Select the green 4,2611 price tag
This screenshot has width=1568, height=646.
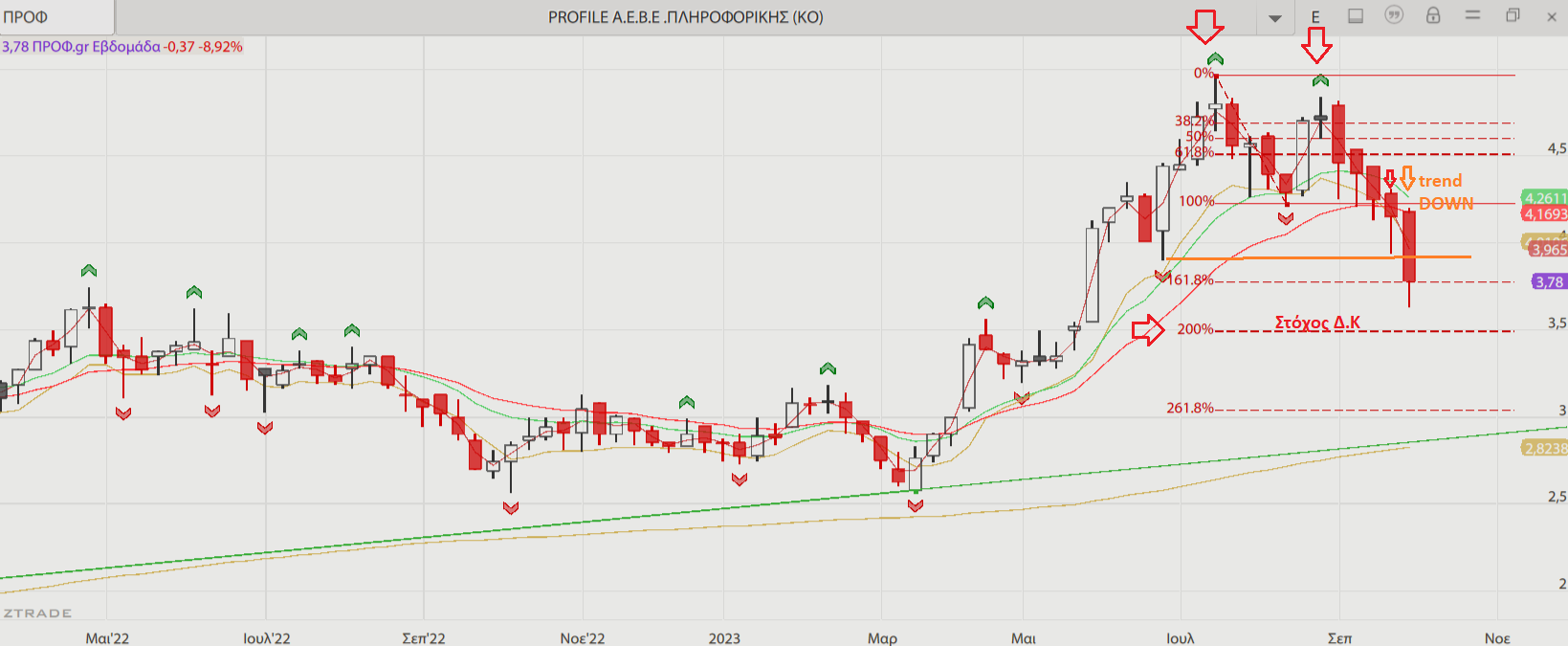pos(1545,198)
